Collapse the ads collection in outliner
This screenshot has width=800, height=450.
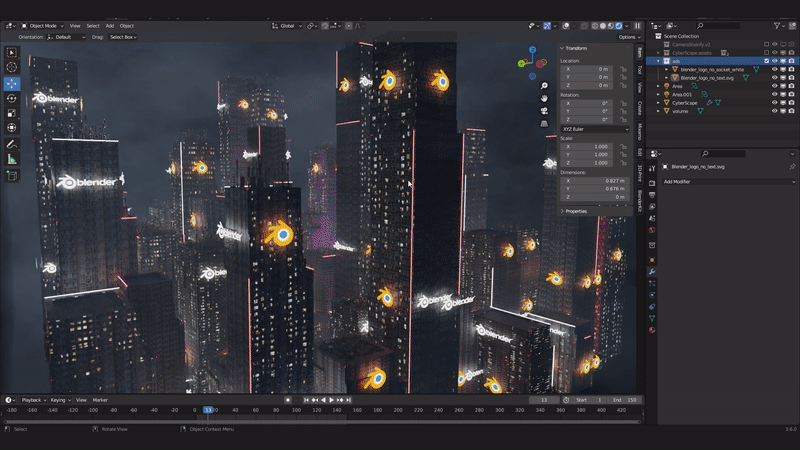pyautogui.click(x=658, y=61)
